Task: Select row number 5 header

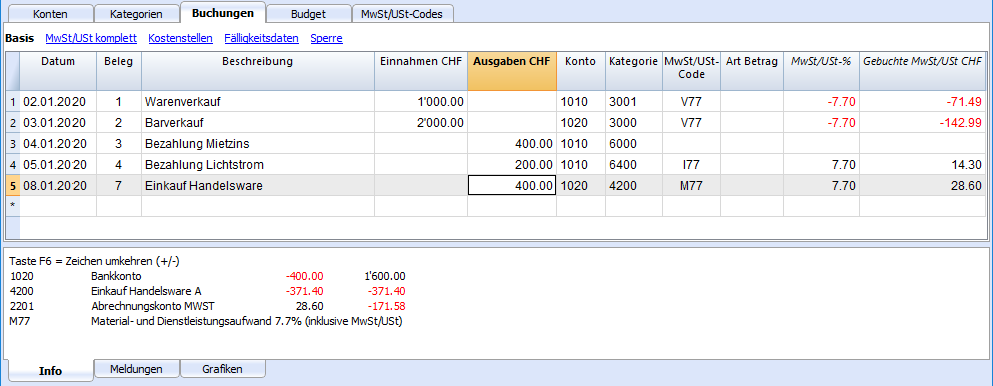Action: [13, 185]
